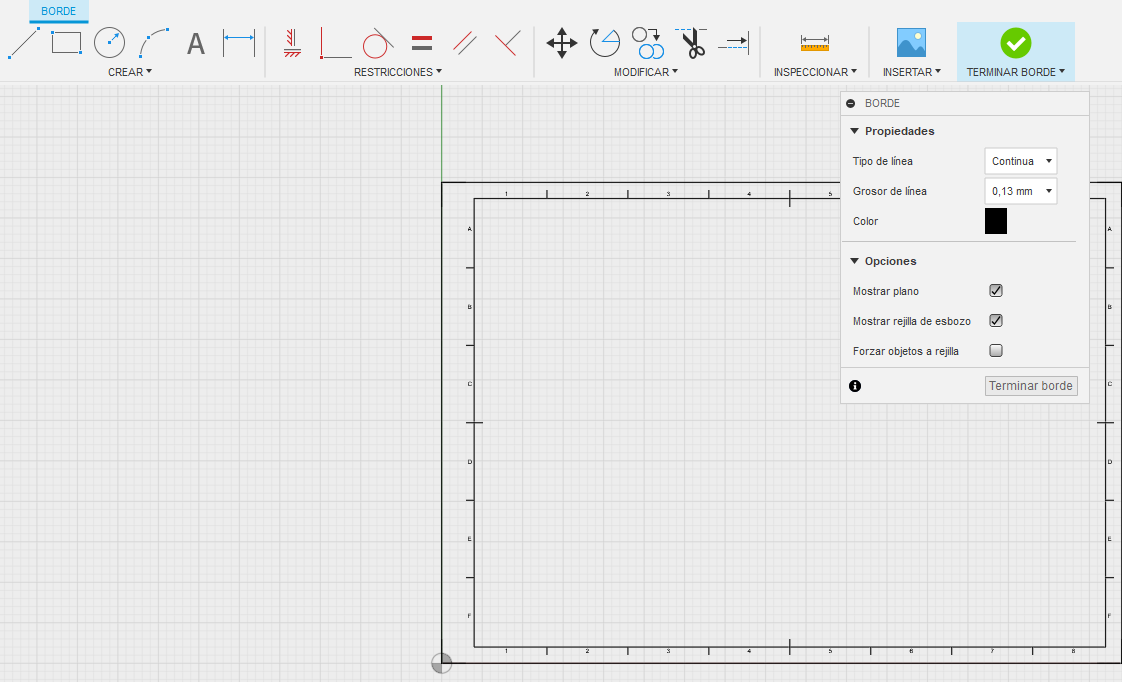Select the Move tool
This screenshot has height=682, width=1122.
(562, 43)
